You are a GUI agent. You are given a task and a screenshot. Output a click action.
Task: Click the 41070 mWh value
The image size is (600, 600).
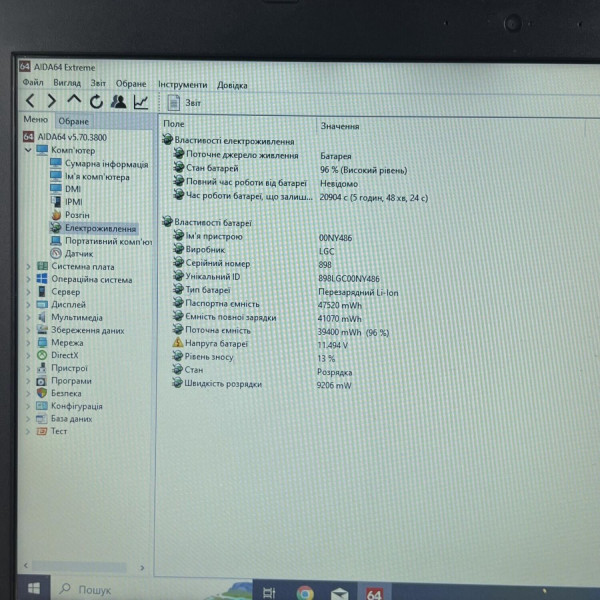[x=339, y=319]
